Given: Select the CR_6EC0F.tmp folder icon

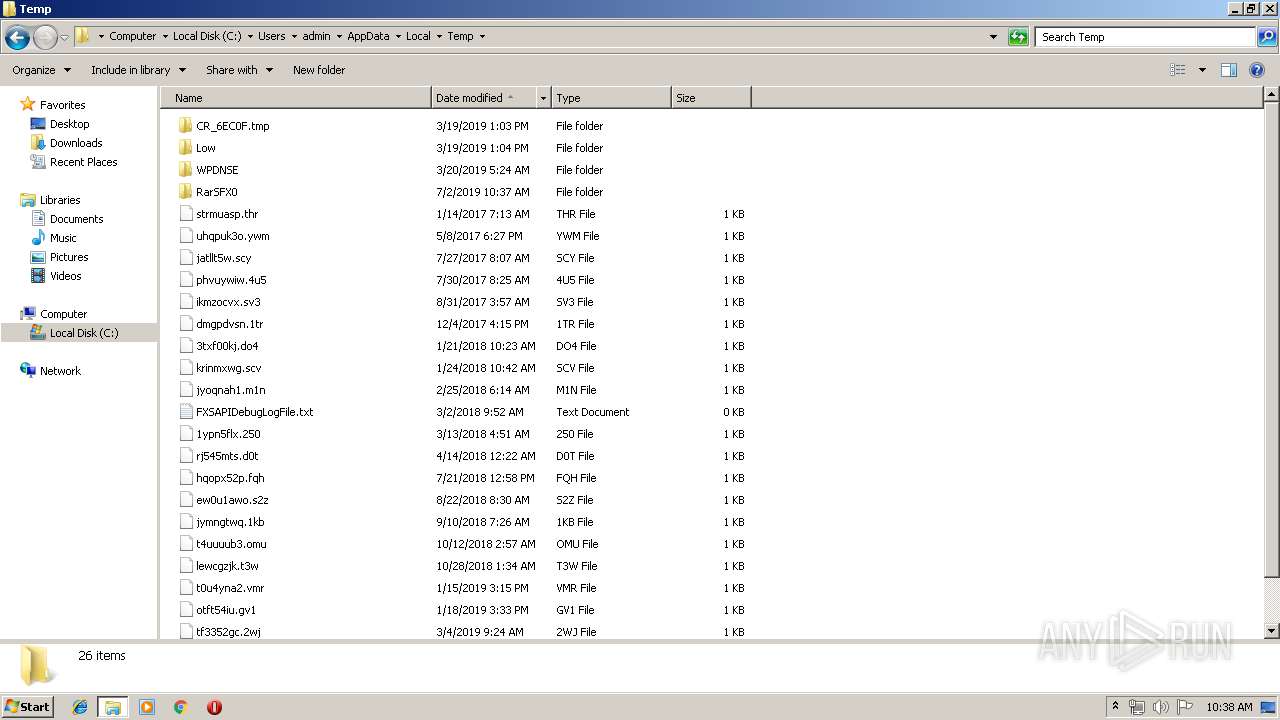Looking at the screenshot, I should 185,126.
